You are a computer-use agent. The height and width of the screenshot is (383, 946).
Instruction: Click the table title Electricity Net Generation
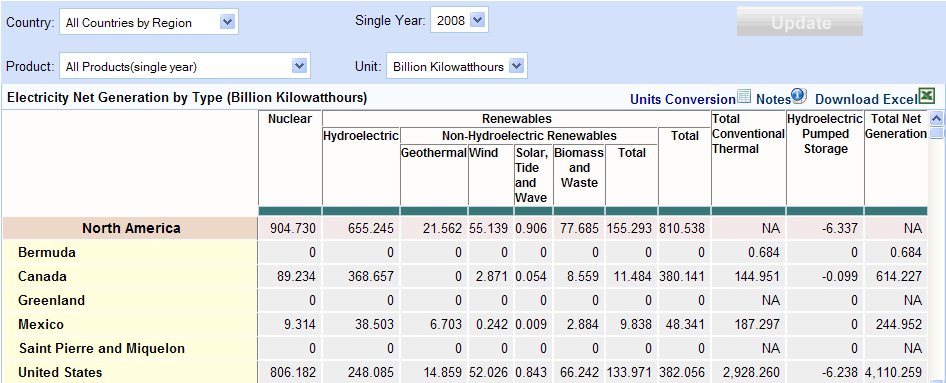click(186, 97)
